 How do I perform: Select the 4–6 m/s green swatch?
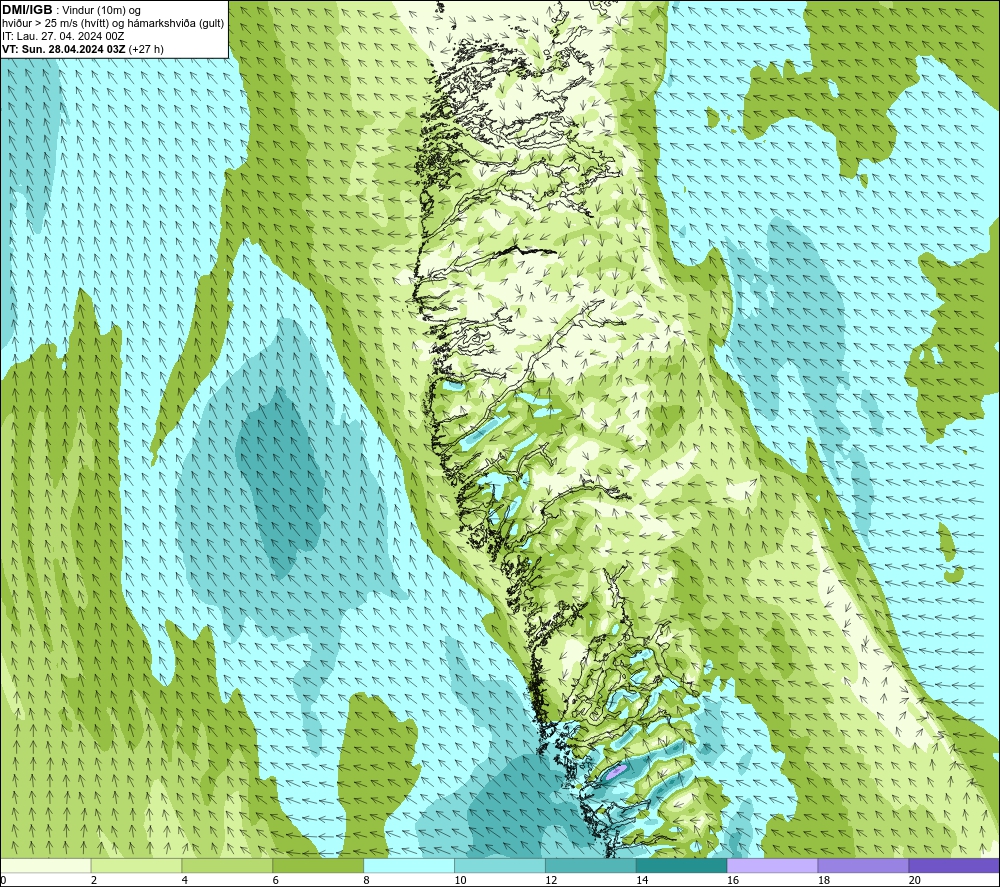click(x=227, y=866)
